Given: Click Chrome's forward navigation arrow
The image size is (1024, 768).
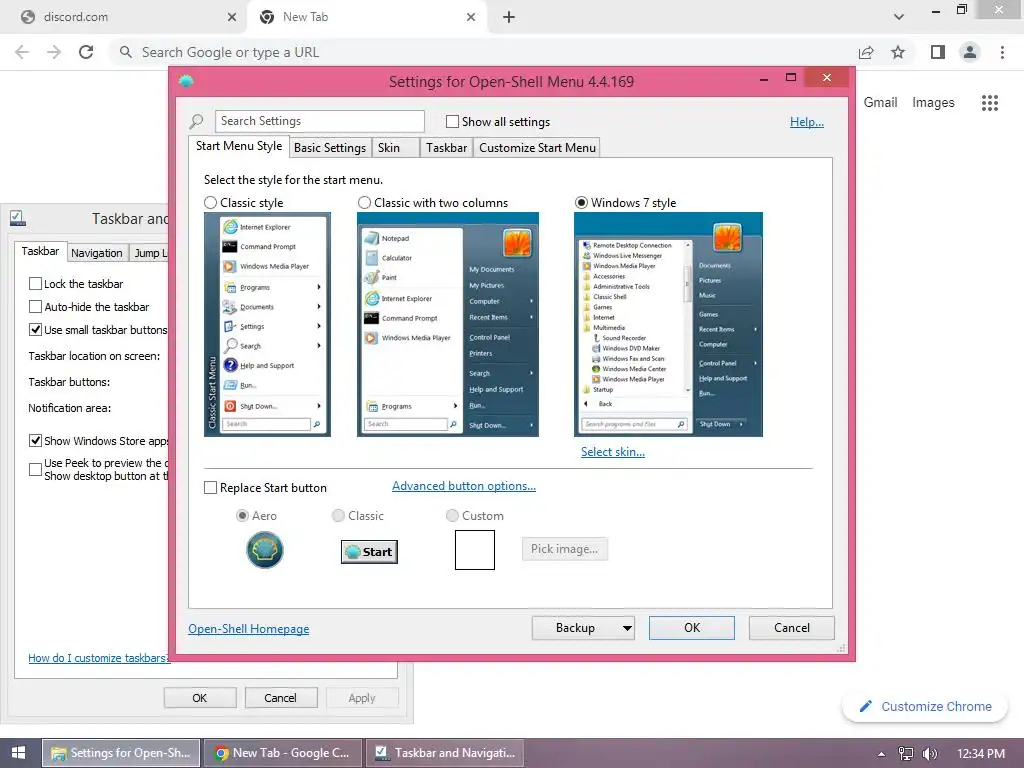Looking at the screenshot, I should [54, 52].
